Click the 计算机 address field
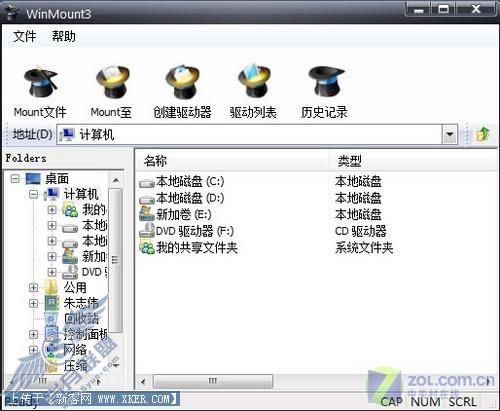The height and width of the screenshot is (411, 500). click(x=250, y=134)
